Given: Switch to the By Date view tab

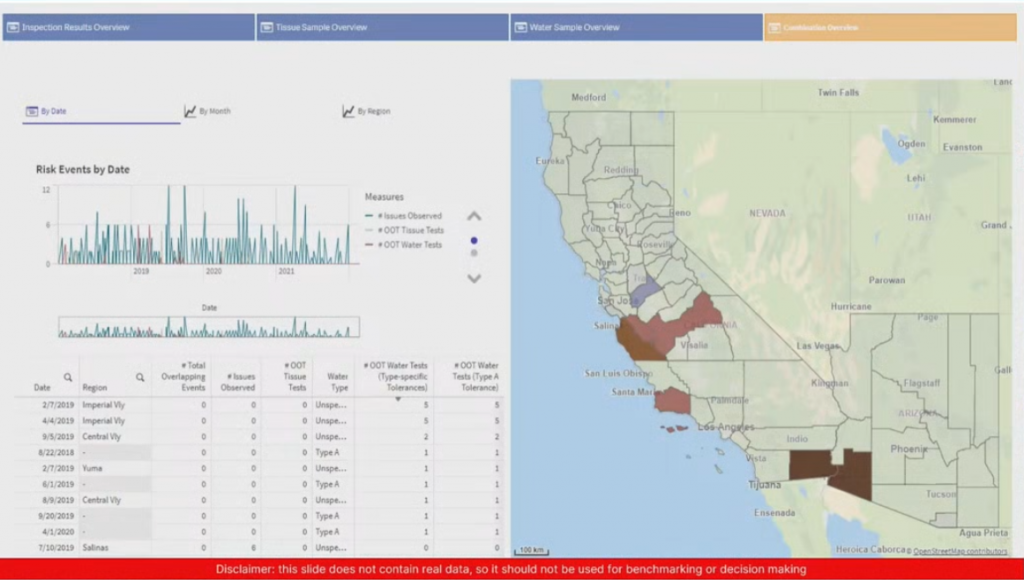Looking at the screenshot, I should [101, 111].
